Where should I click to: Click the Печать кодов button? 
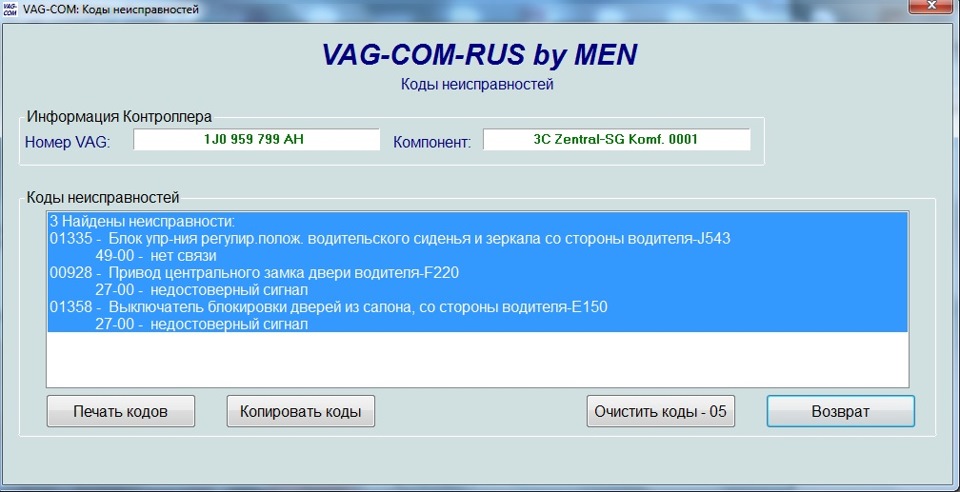(121, 411)
